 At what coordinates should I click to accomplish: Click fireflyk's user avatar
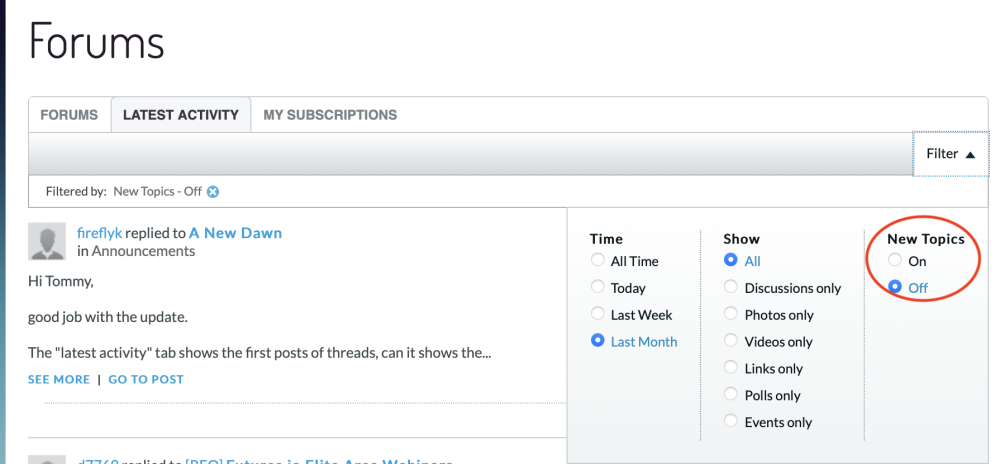[x=48, y=242]
